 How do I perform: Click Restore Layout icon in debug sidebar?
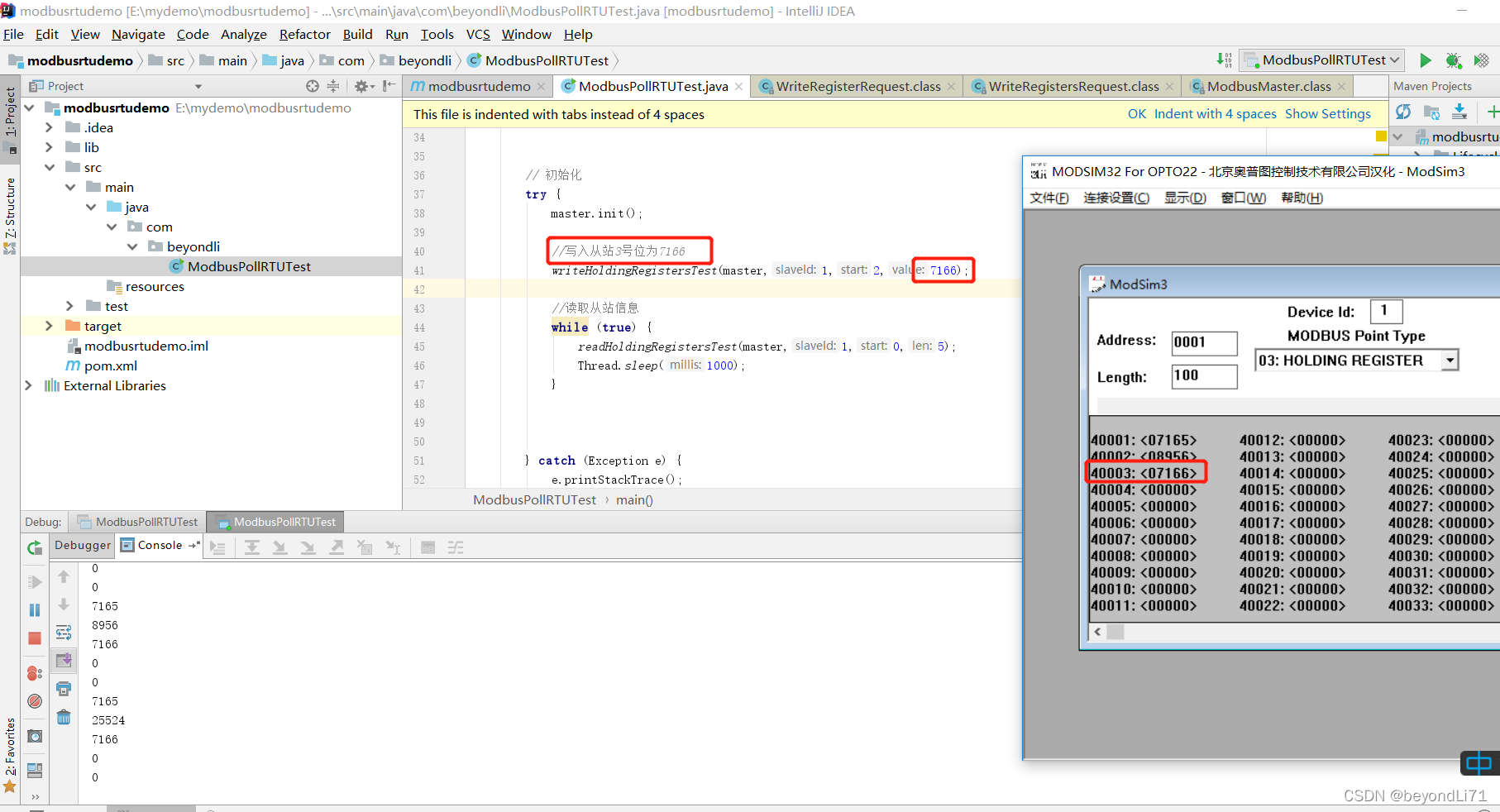pos(35,771)
